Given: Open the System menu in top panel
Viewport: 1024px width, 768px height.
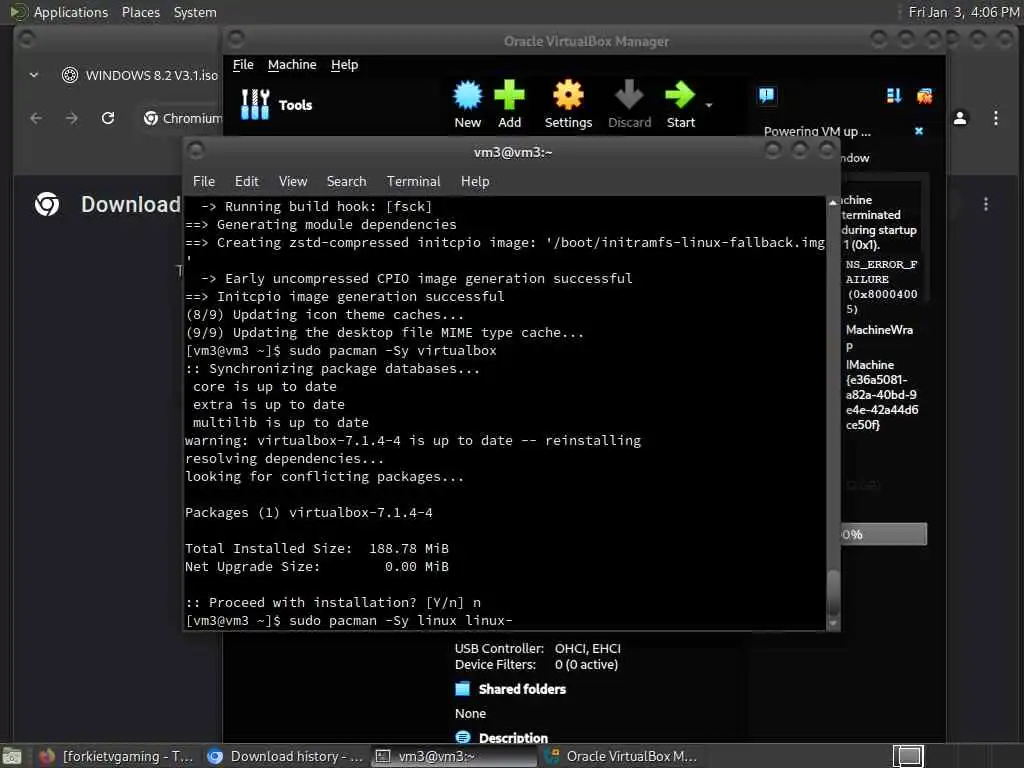Looking at the screenshot, I should (x=195, y=12).
